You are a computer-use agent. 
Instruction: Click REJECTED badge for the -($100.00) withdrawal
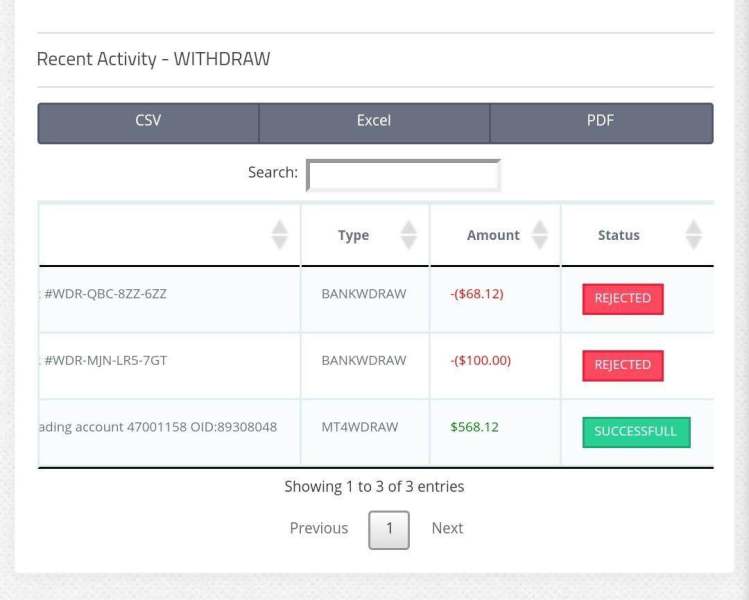(622, 365)
